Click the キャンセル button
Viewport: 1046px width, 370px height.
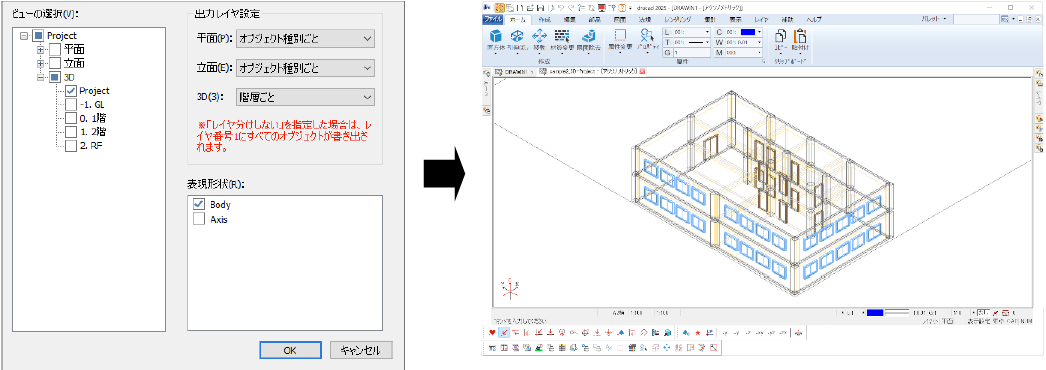(361, 350)
